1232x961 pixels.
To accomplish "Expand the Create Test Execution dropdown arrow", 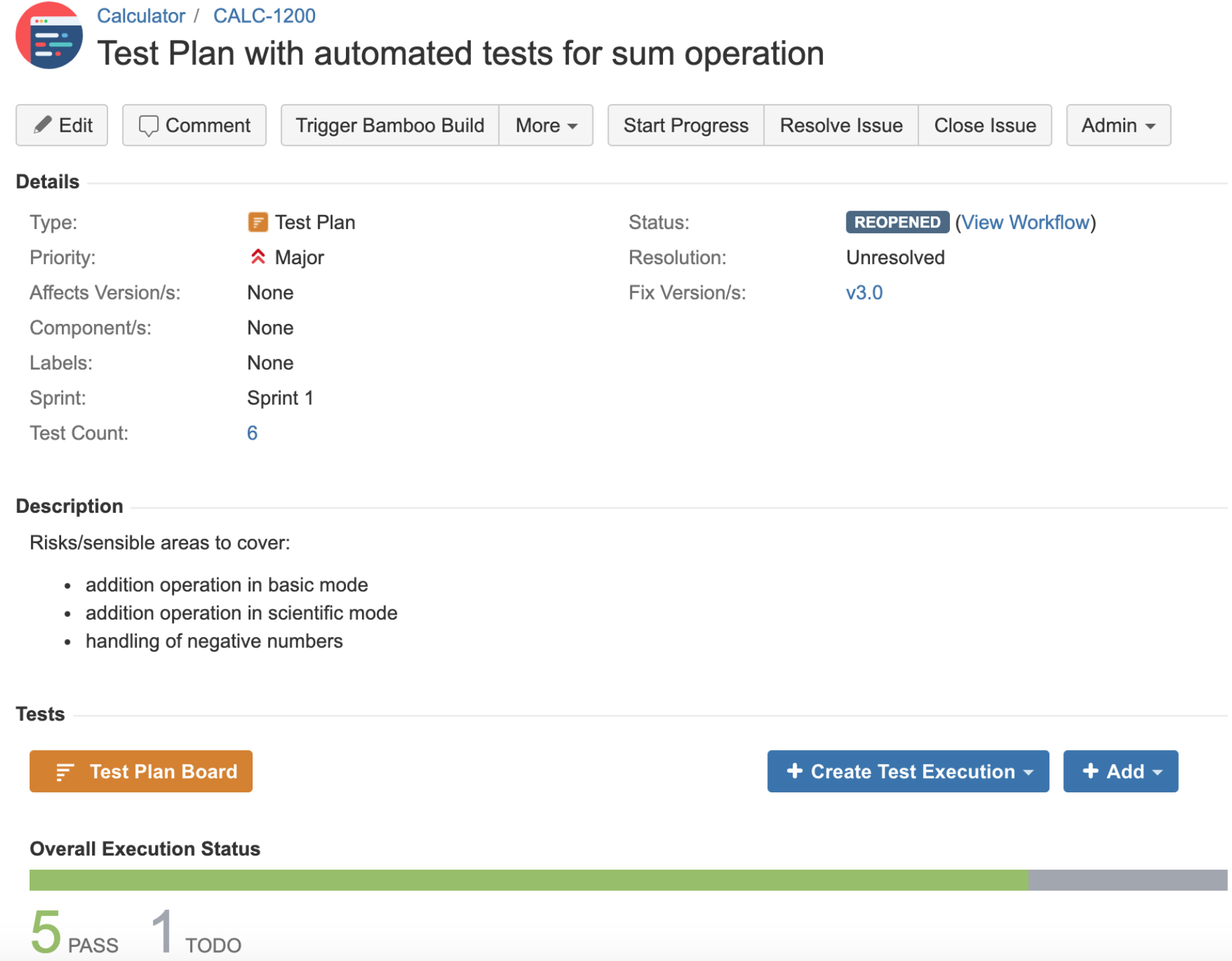I will click(x=1028, y=772).
